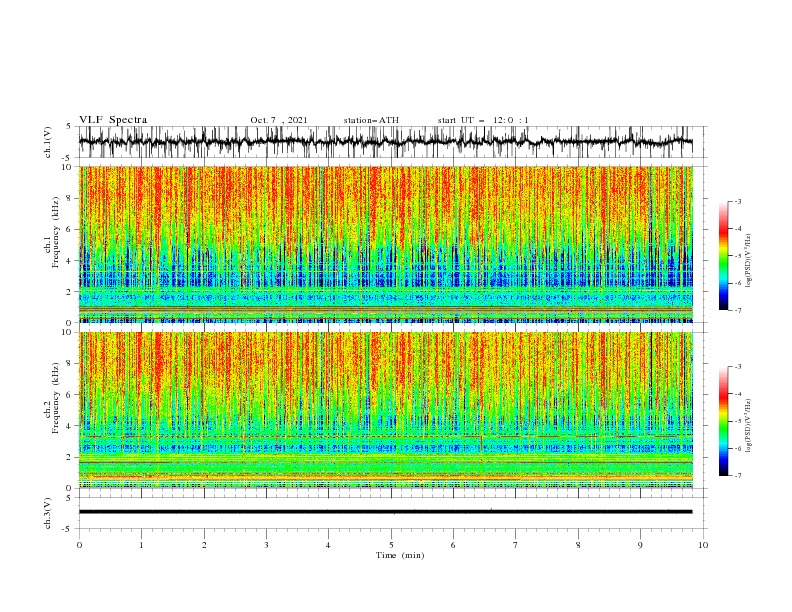Click the "-7" tick on ch.2 colorbar

tap(737, 476)
